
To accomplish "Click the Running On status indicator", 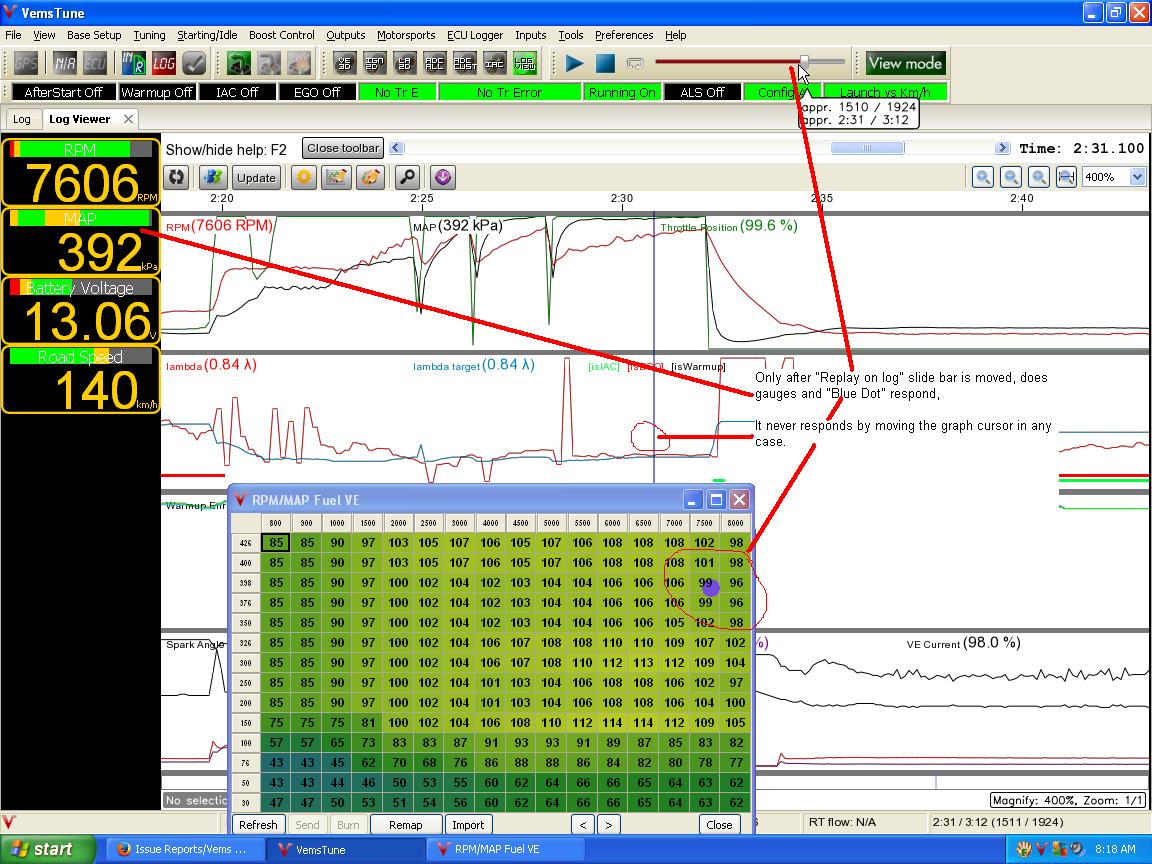I will pyautogui.click(x=622, y=92).
